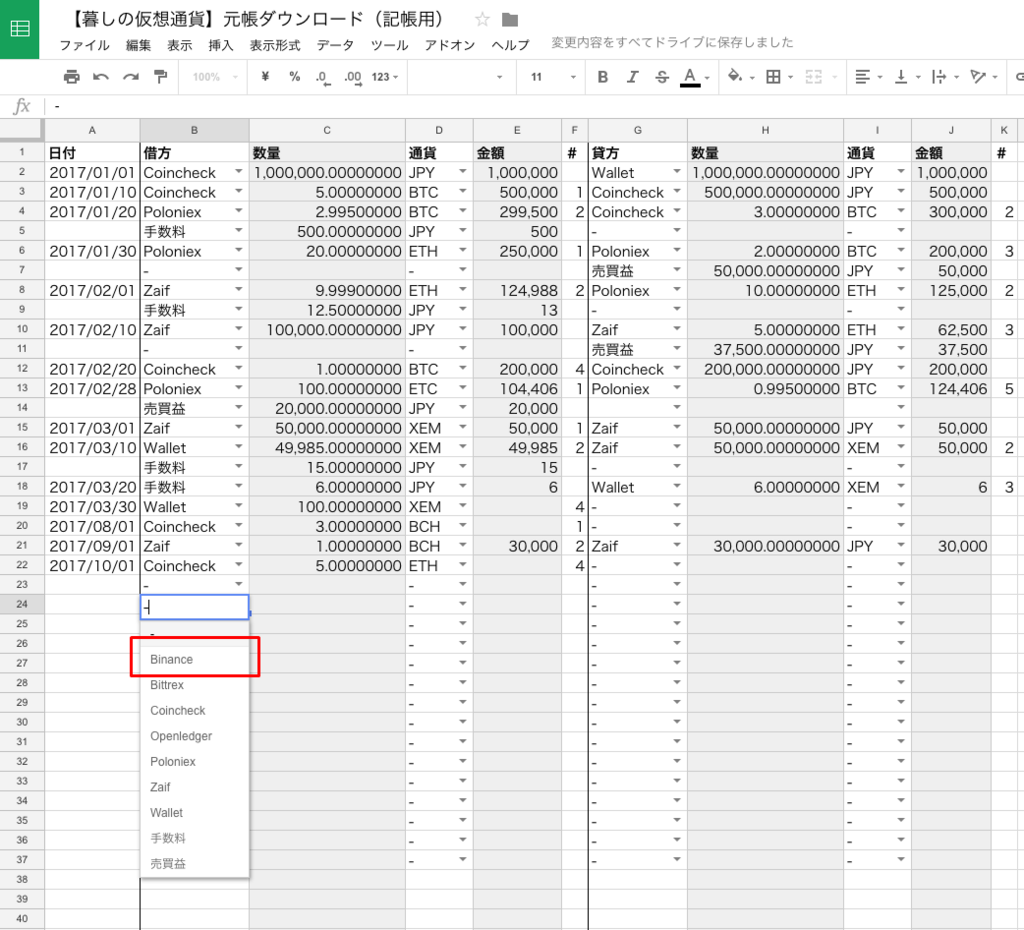This screenshot has width=1024, height=930.
Task: Open the more number formats dropdown
Action: click(x=385, y=77)
